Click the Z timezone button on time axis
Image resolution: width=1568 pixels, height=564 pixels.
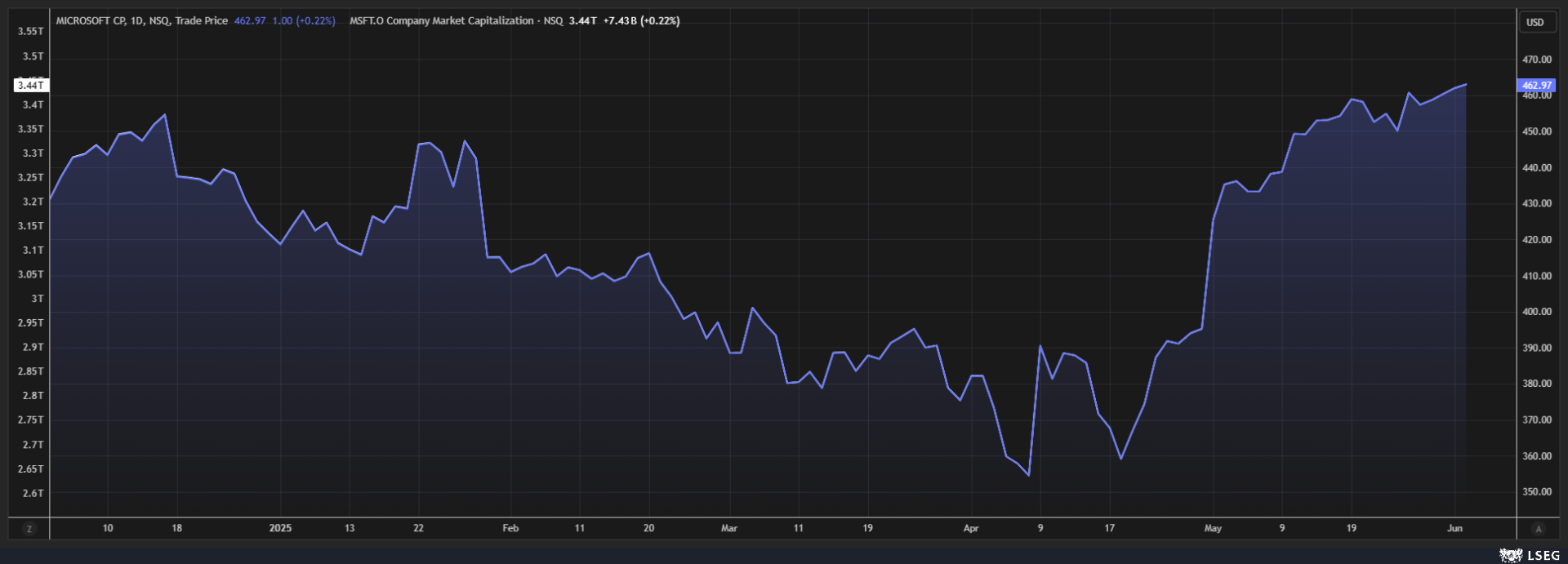coord(29,529)
